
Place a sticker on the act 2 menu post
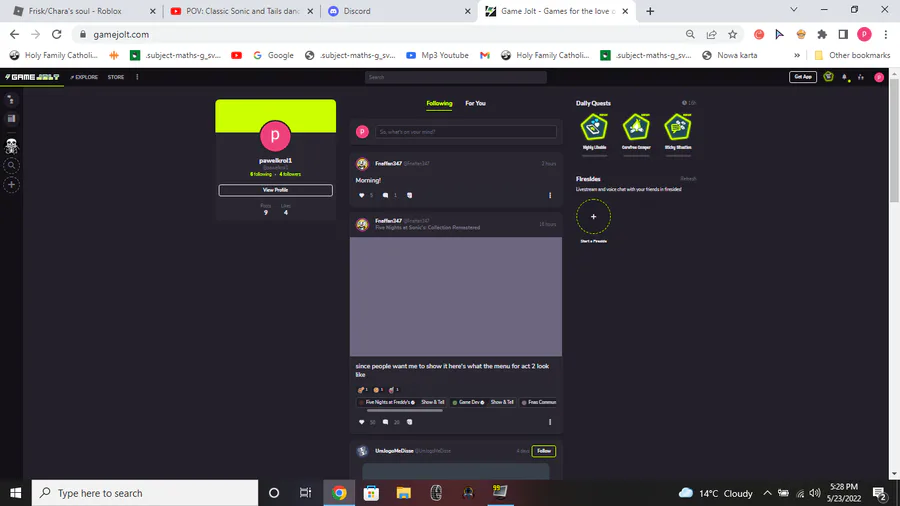point(409,422)
